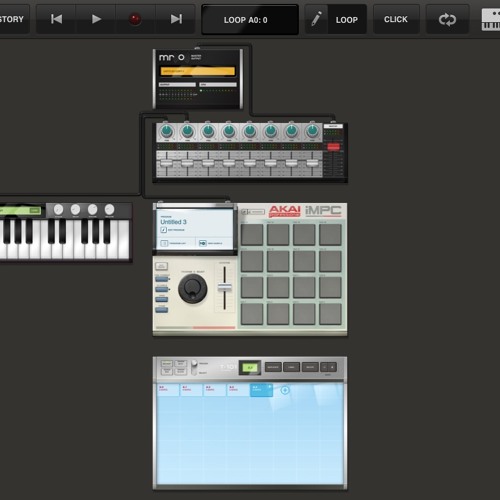The height and width of the screenshot is (500, 500).
Task: Add a pattern with the circled plus icon
Action: tap(285, 390)
